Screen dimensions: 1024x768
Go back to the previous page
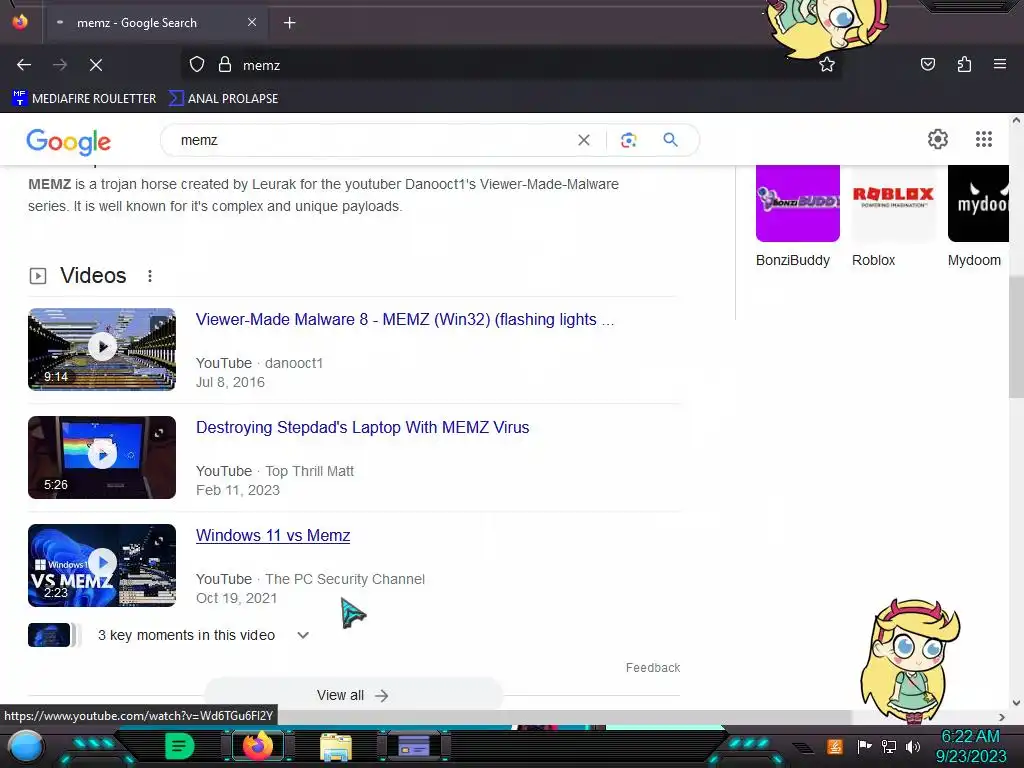pyautogui.click(x=24, y=65)
